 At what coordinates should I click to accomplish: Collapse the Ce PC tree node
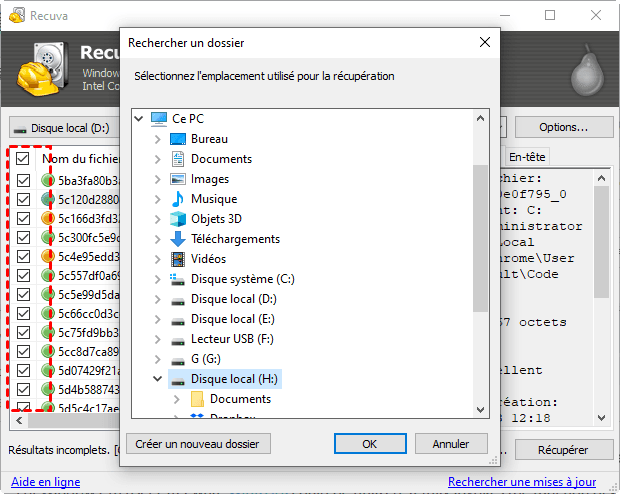pyautogui.click(x=139, y=118)
